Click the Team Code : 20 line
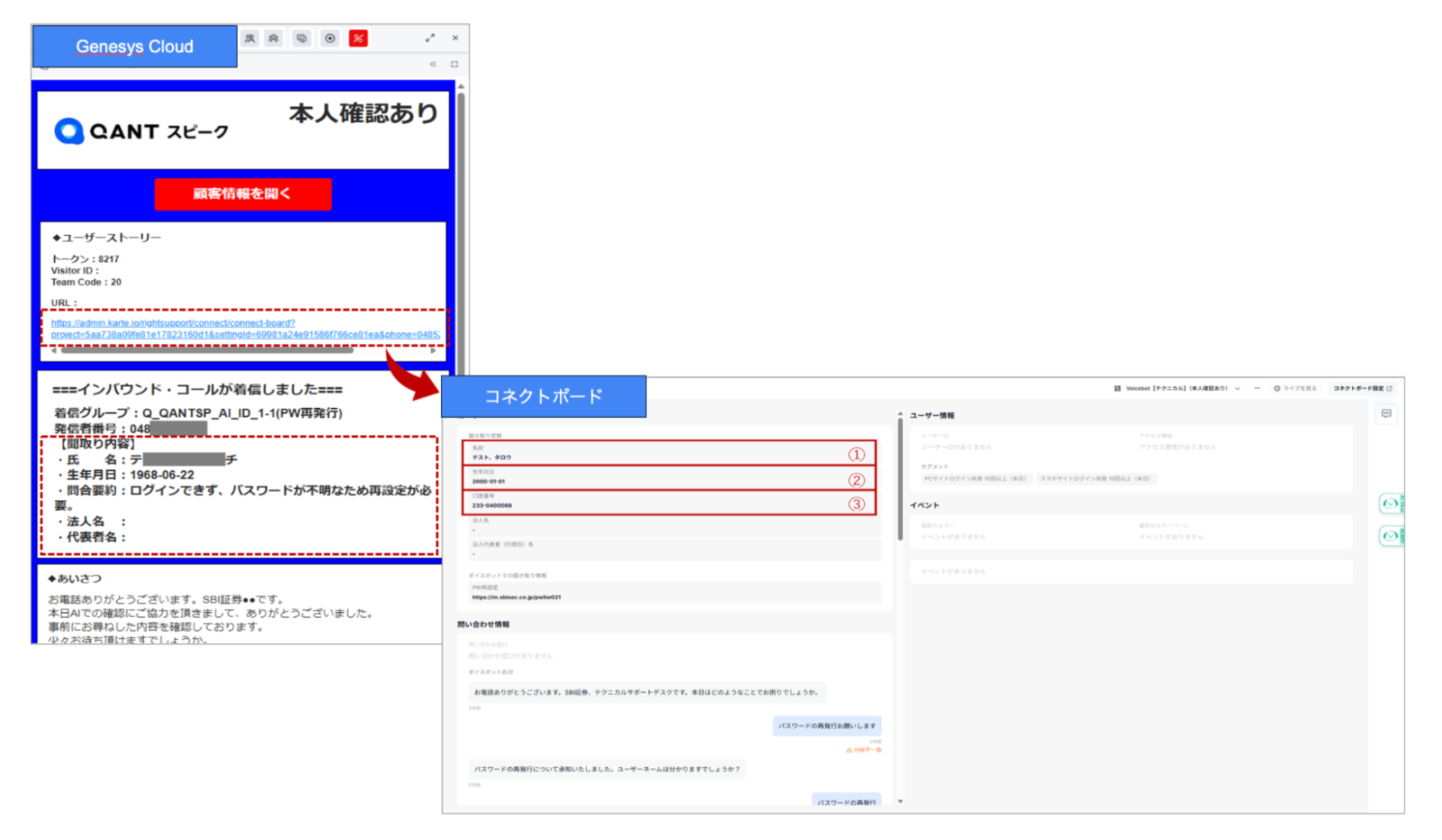The image size is (1442, 840). [x=86, y=282]
